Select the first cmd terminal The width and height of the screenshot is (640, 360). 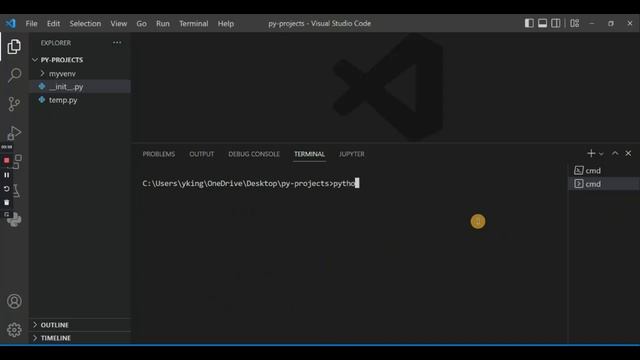pyautogui.click(x=604, y=171)
